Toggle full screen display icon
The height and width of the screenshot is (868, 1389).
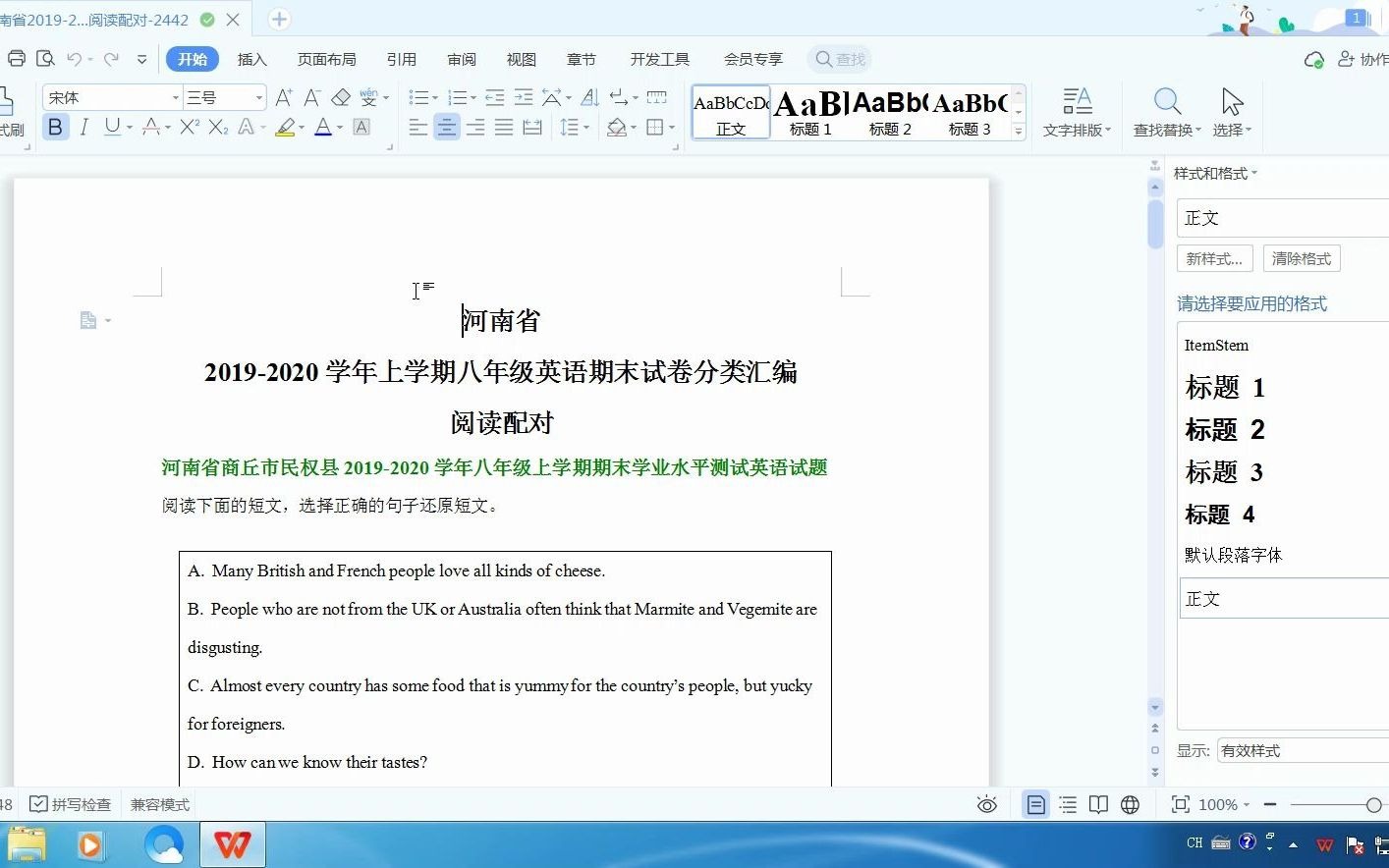(1181, 804)
